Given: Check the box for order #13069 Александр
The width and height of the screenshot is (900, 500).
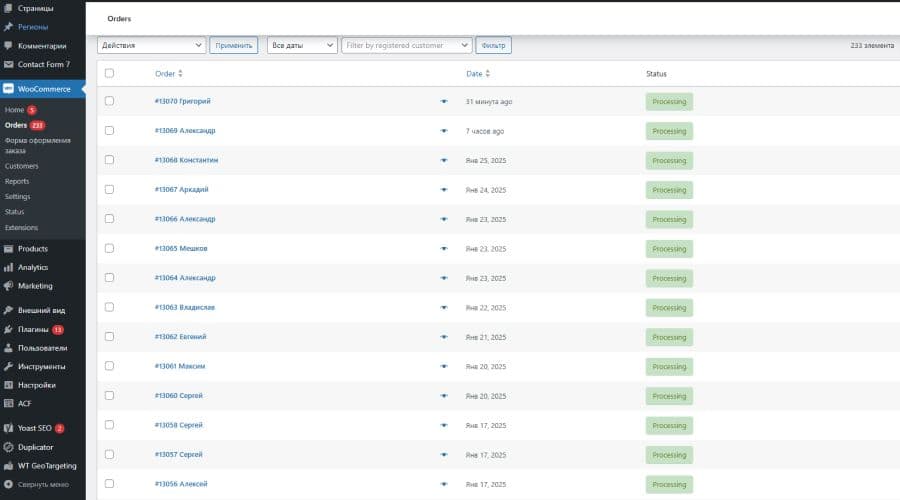Looking at the screenshot, I should 109,131.
